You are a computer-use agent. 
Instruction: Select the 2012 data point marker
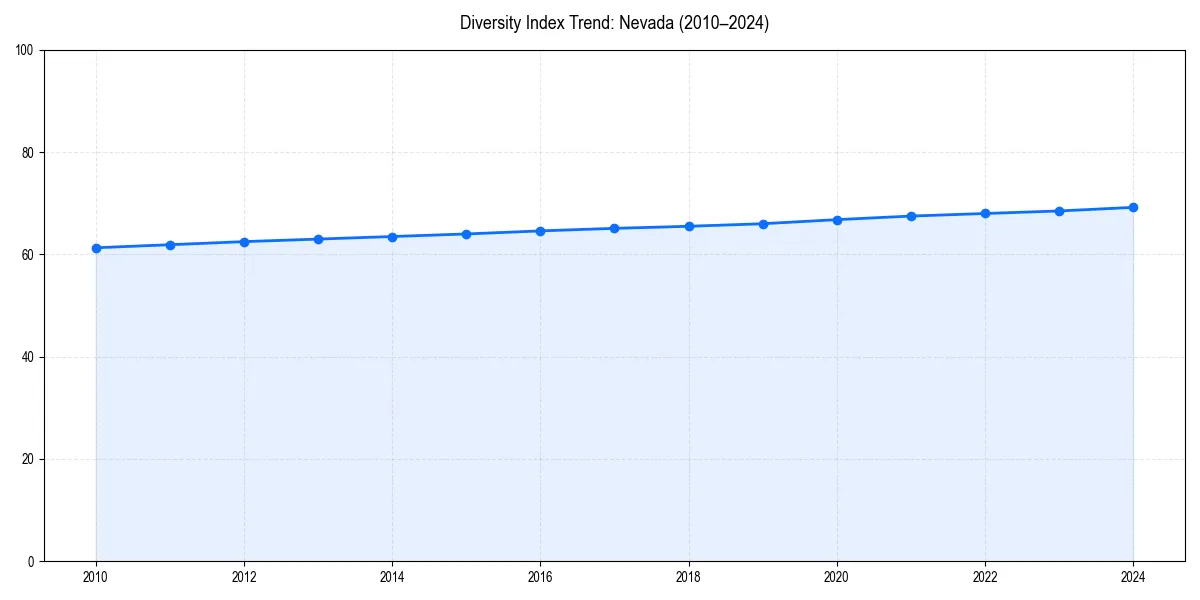[x=244, y=241]
